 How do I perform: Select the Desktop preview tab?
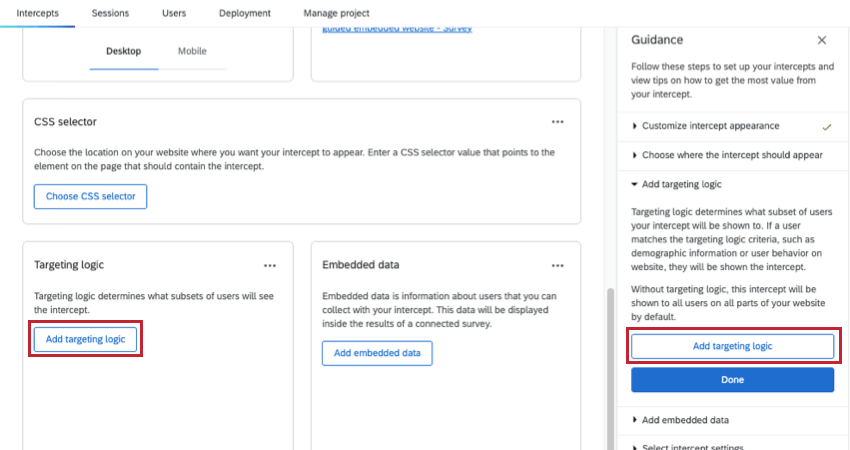[124, 51]
